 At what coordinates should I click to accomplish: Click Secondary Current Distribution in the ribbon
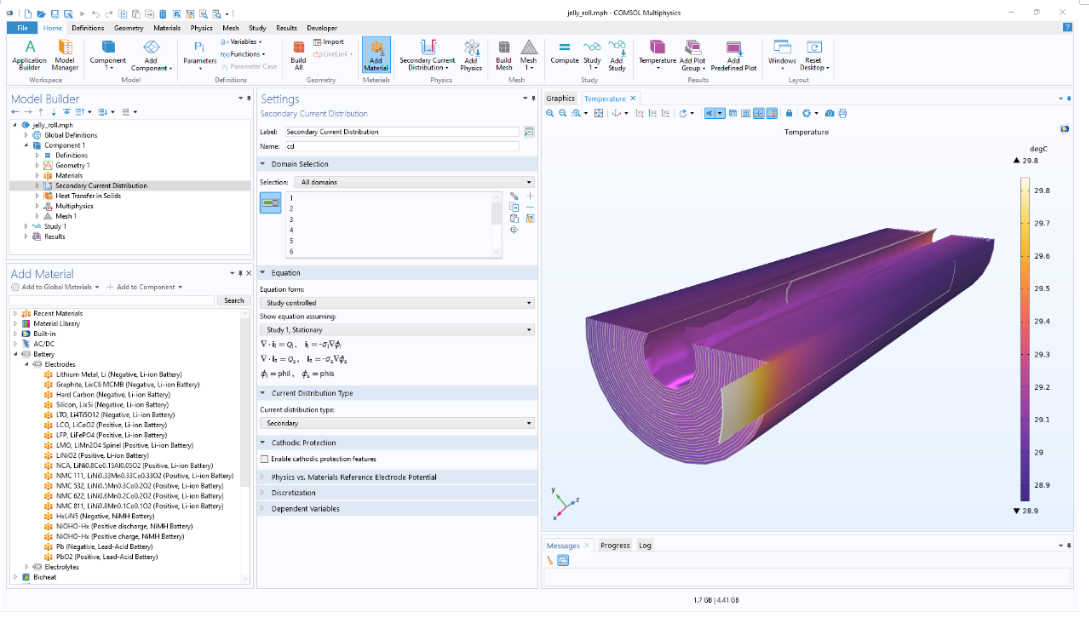[x=427, y=55]
